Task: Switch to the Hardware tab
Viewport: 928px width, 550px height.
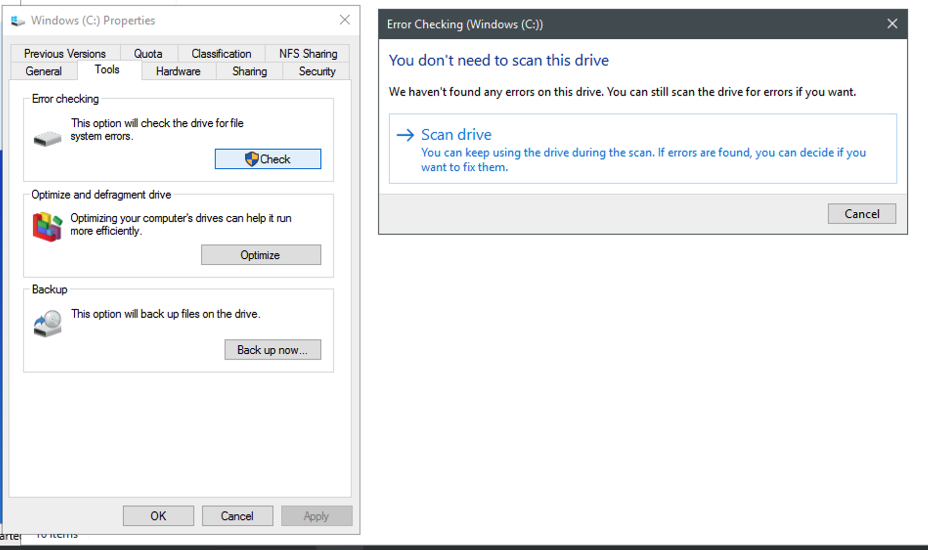Action: coord(178,71)
